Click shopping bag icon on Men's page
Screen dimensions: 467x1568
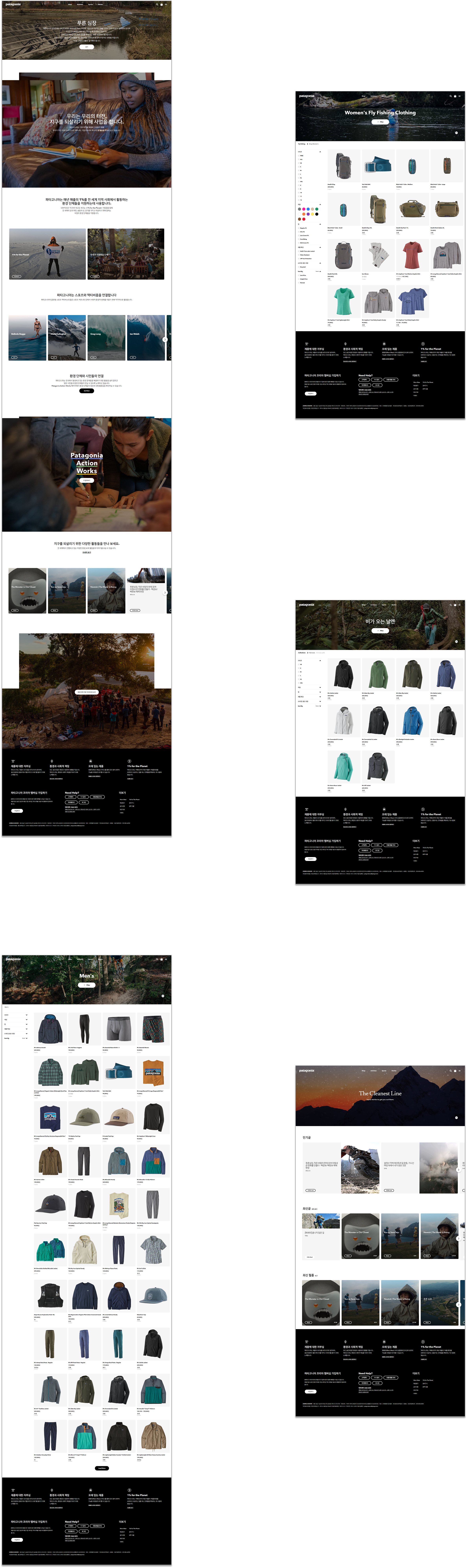pyautogui.click(x=161, y=959)
